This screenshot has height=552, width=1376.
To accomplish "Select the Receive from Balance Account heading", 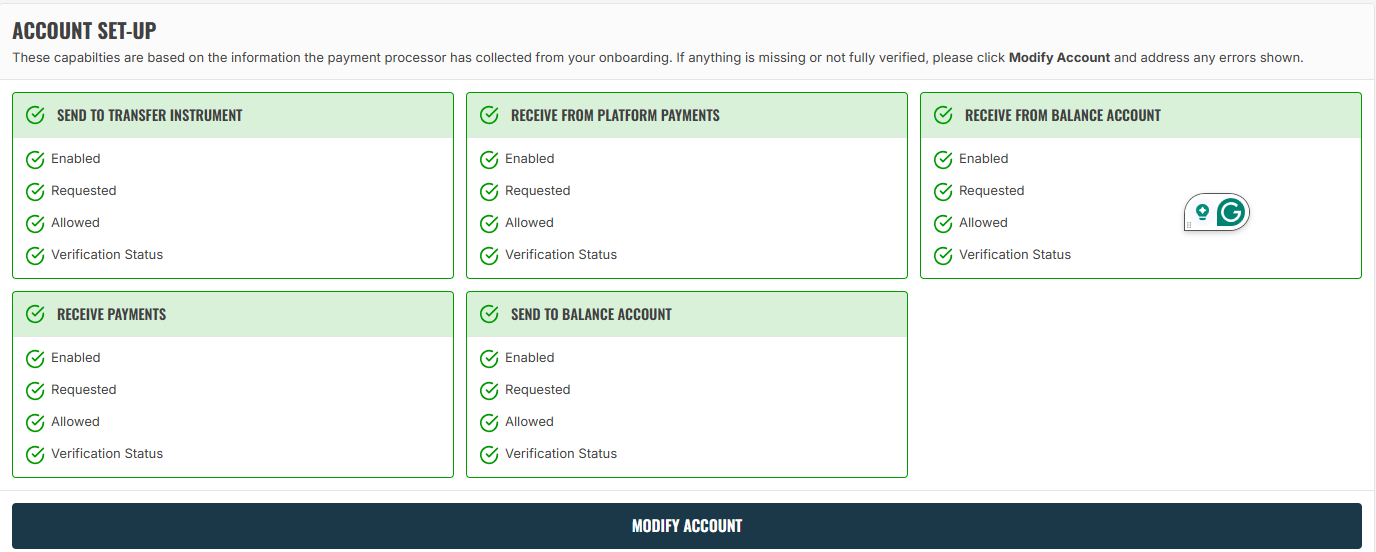I will 1063,115.
